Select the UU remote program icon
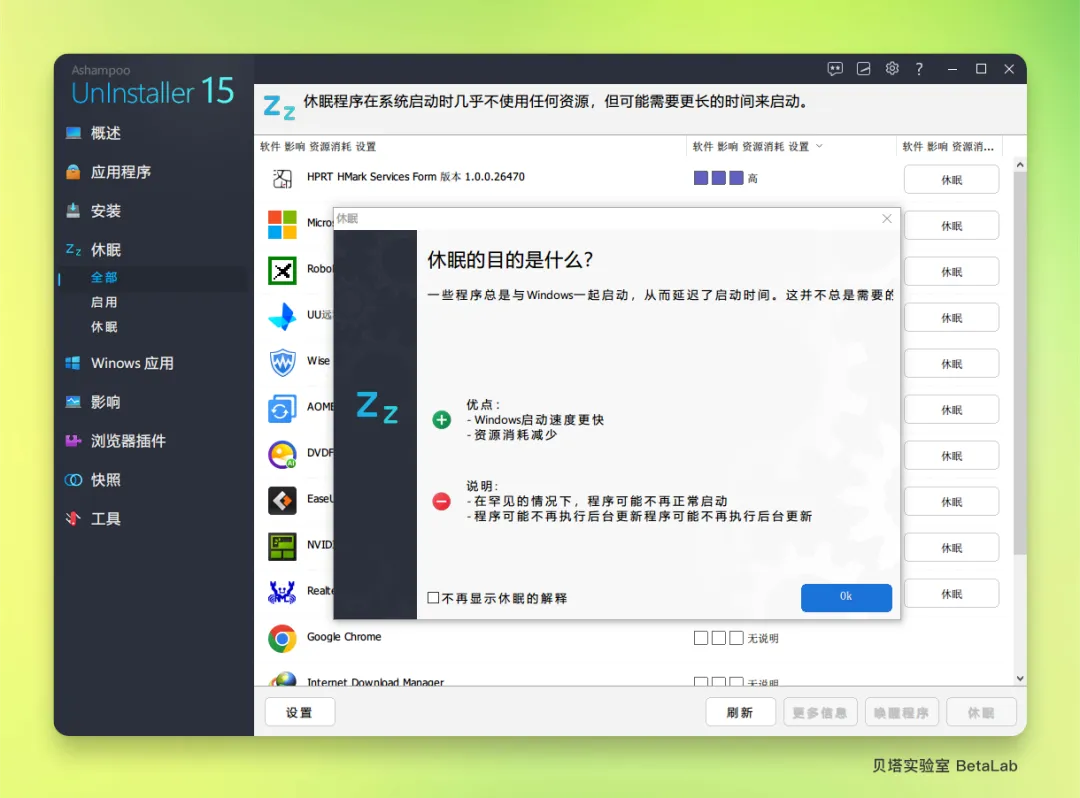 [x=282, y=316]
